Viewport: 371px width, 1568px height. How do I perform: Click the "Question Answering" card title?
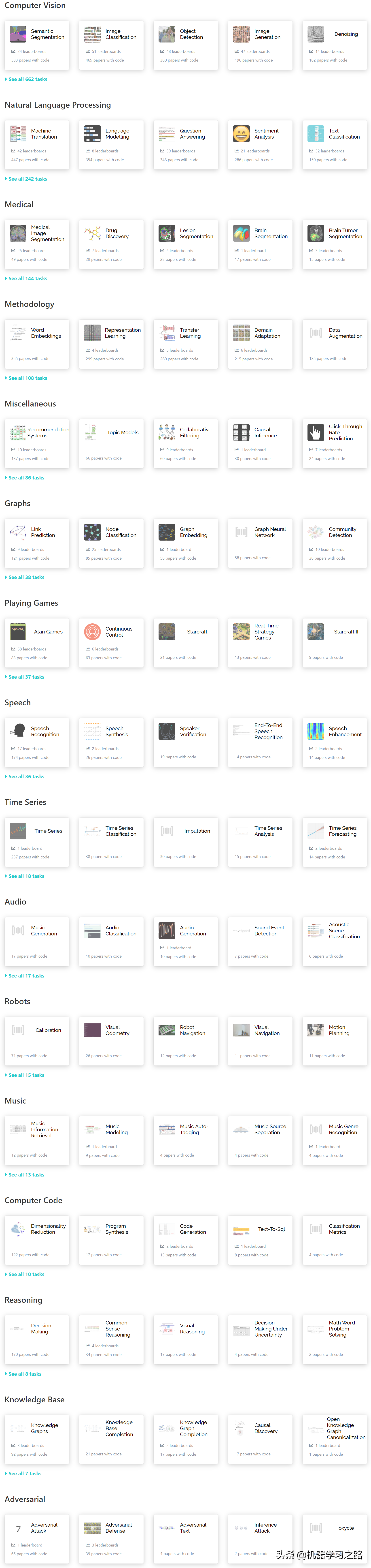[192, 134]
